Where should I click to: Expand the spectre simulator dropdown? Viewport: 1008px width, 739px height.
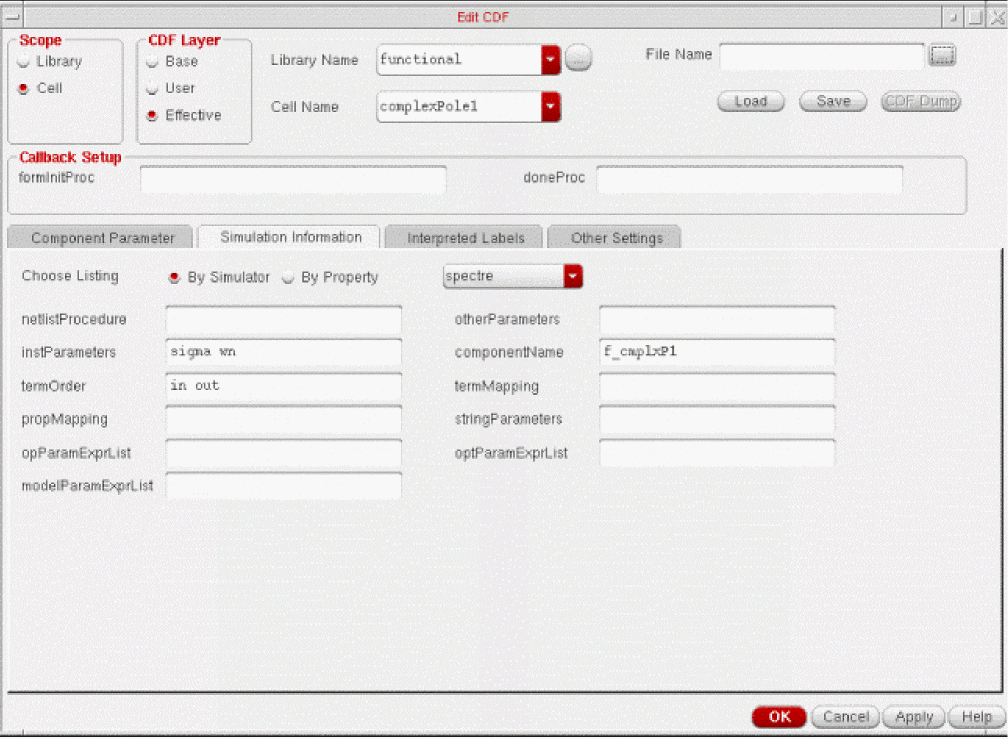572,276
